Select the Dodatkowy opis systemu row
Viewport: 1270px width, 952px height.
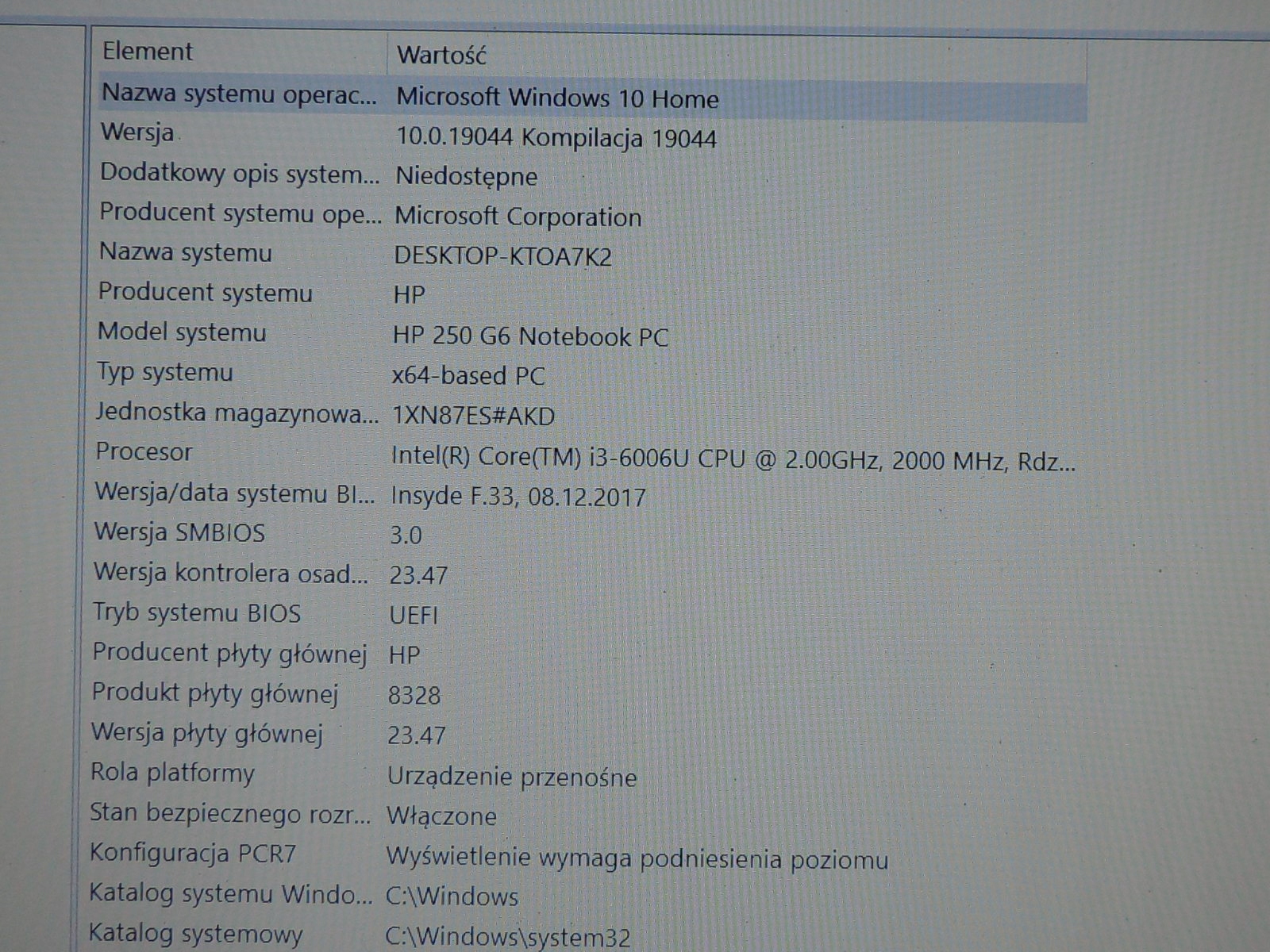coord(239,174)
